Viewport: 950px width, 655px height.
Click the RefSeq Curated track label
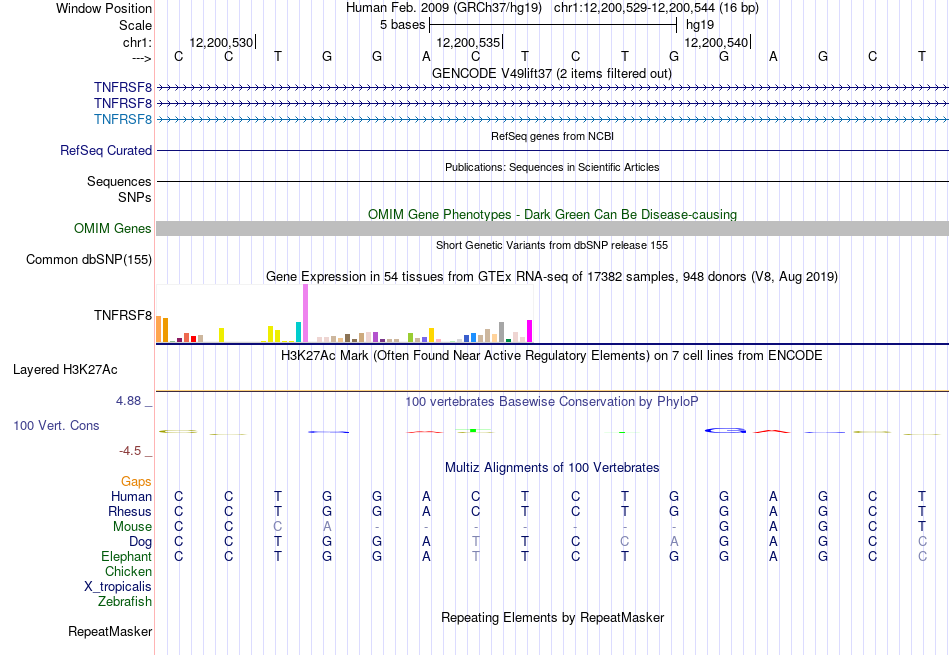(x=106, y=150)
